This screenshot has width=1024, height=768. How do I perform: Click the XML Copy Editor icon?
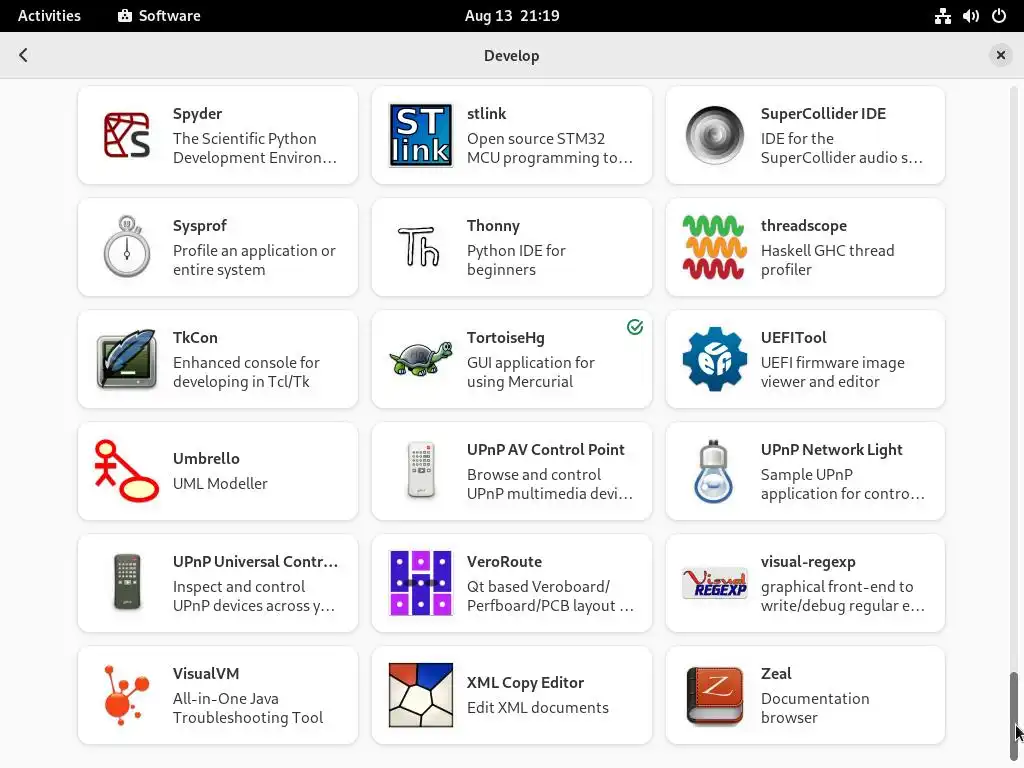click(421, 695)
